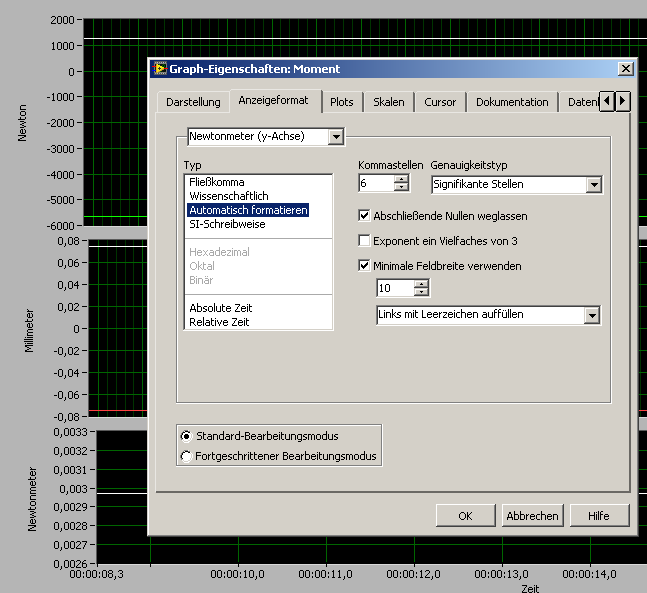This screenshot has width=647, height=593.
Task: Select Fortgeschrittener Bearbeitungsmodus radio button
Action: click(x=185, y=456)
